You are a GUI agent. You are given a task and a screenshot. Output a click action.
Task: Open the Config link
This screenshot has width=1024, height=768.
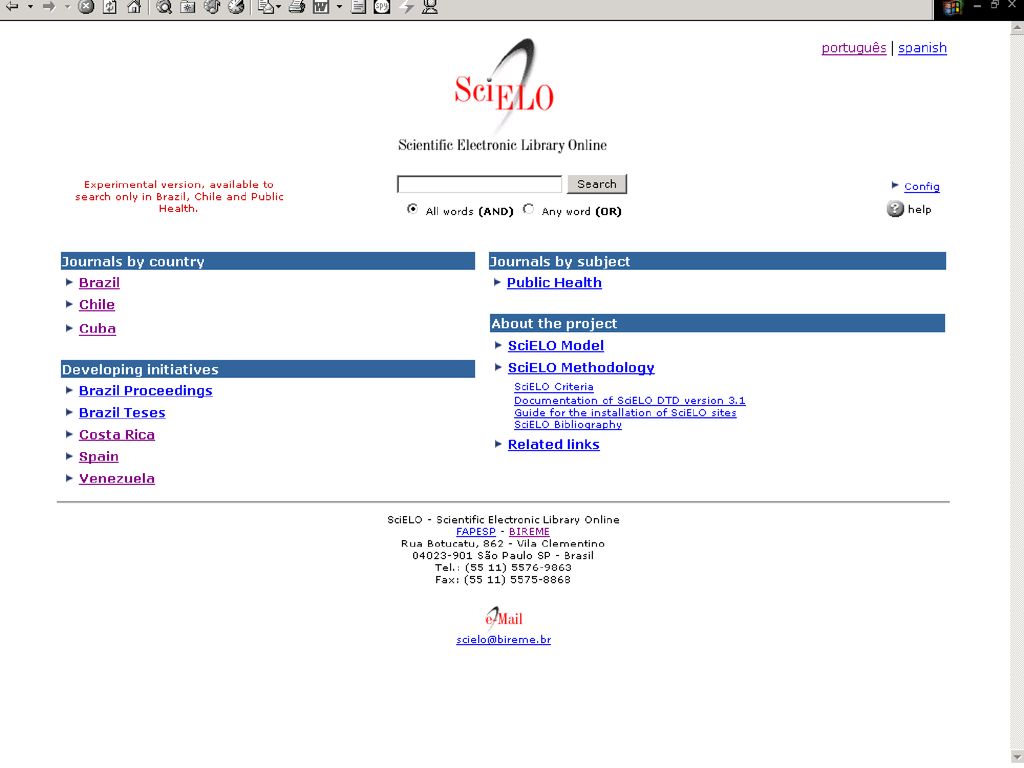921,187
